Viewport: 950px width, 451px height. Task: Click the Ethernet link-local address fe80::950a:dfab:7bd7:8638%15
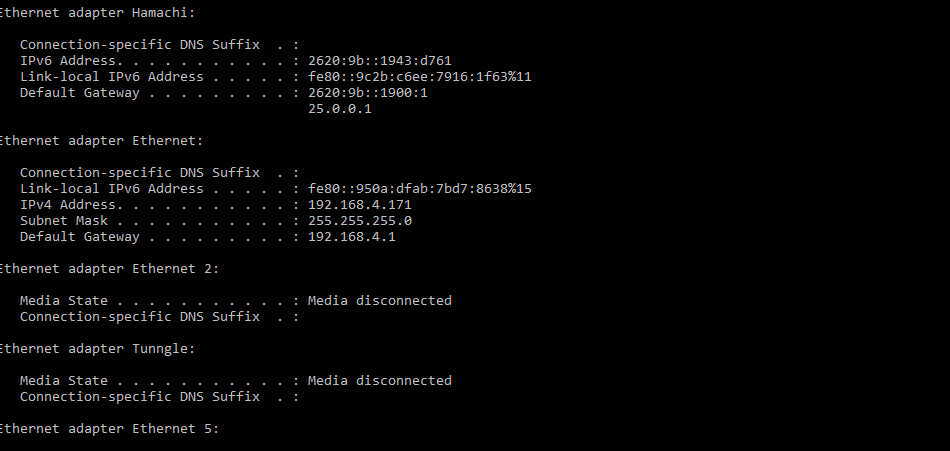(419, 188)
